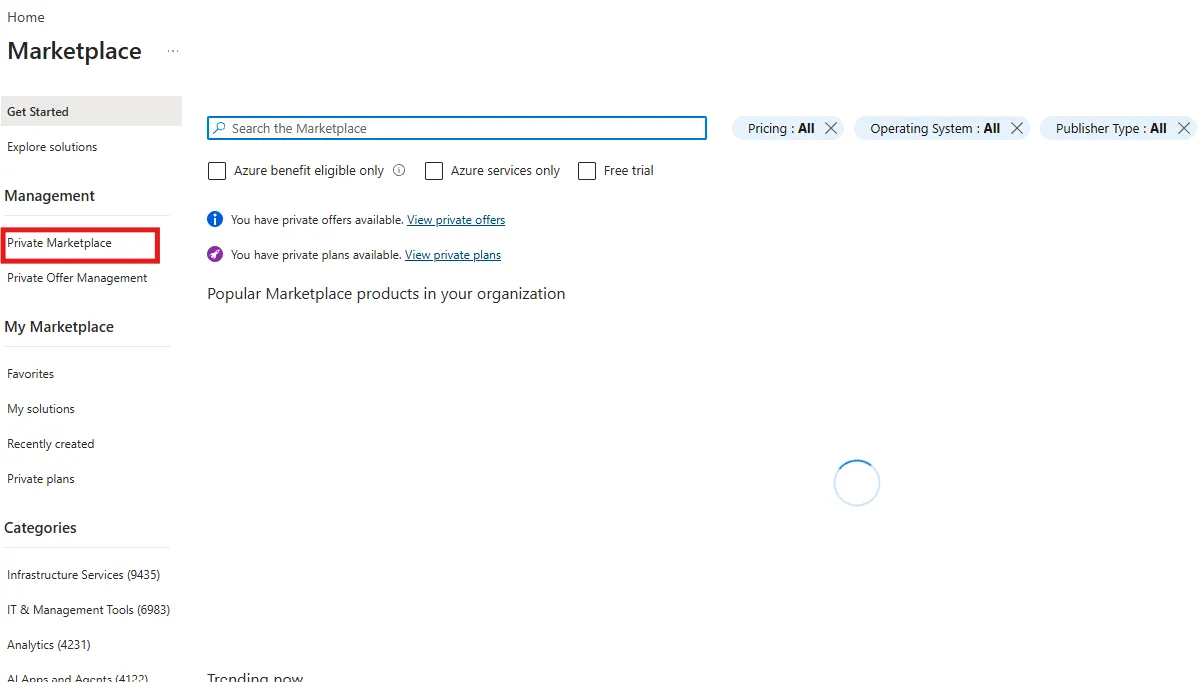The image size is (1203, 682).
Task: Open the Pricing : All filter dropdown
Action: click(781, 128)
